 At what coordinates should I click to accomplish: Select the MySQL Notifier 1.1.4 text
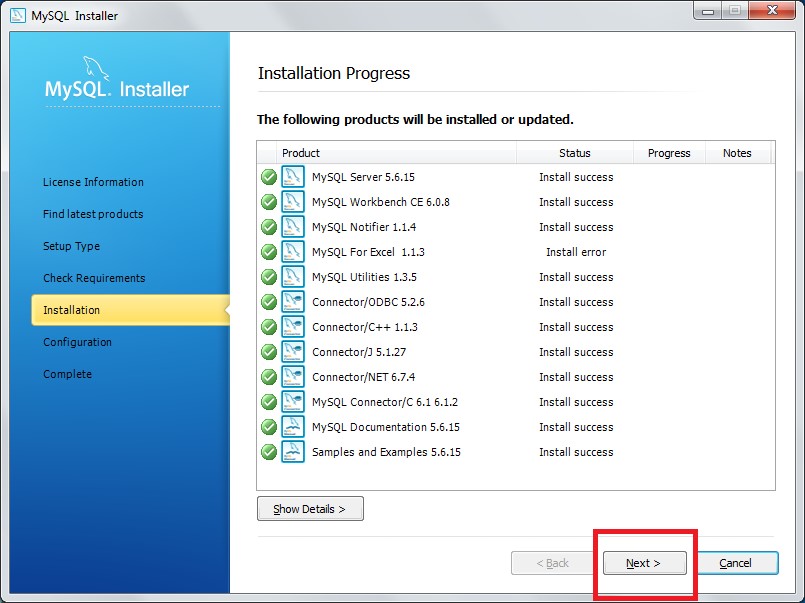364,227
